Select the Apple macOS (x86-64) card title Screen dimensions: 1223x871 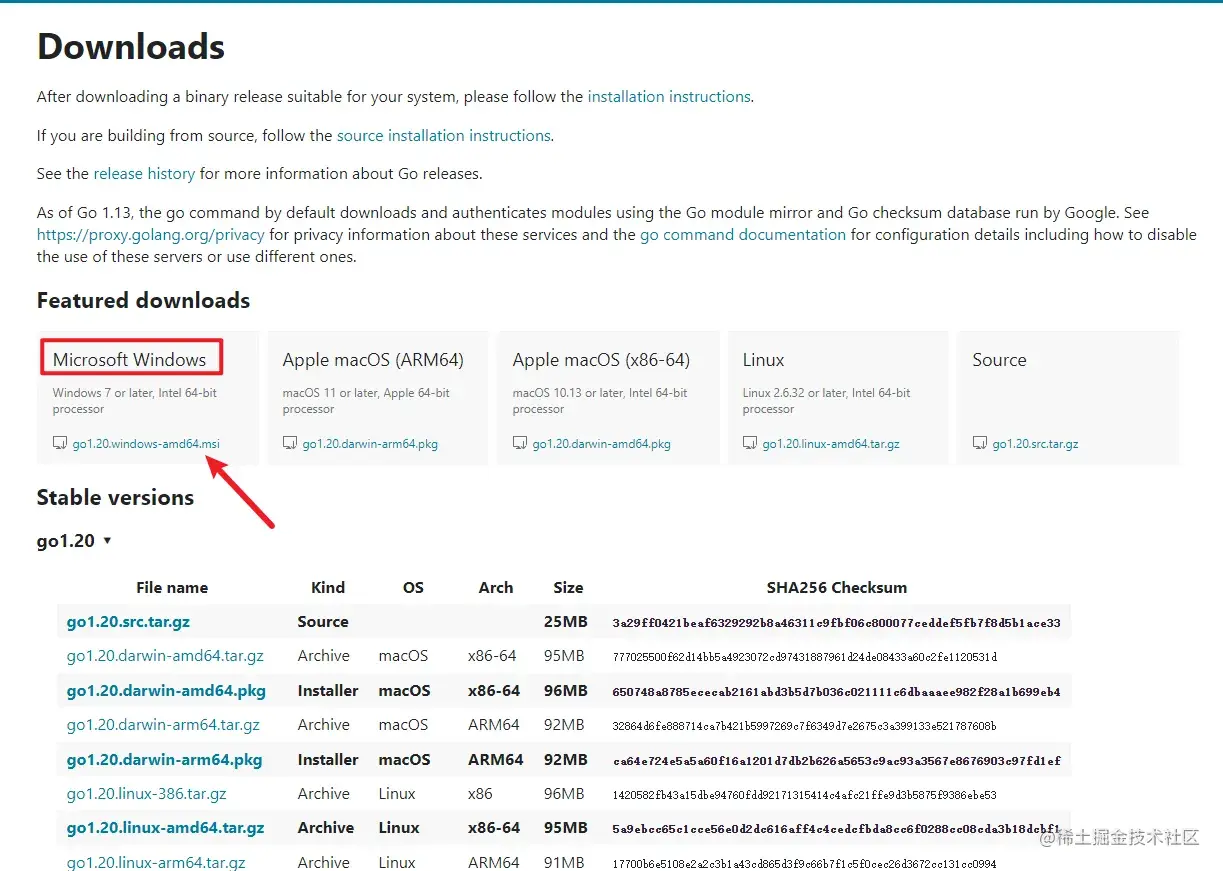pyautogui.click(x=601, y=360)
